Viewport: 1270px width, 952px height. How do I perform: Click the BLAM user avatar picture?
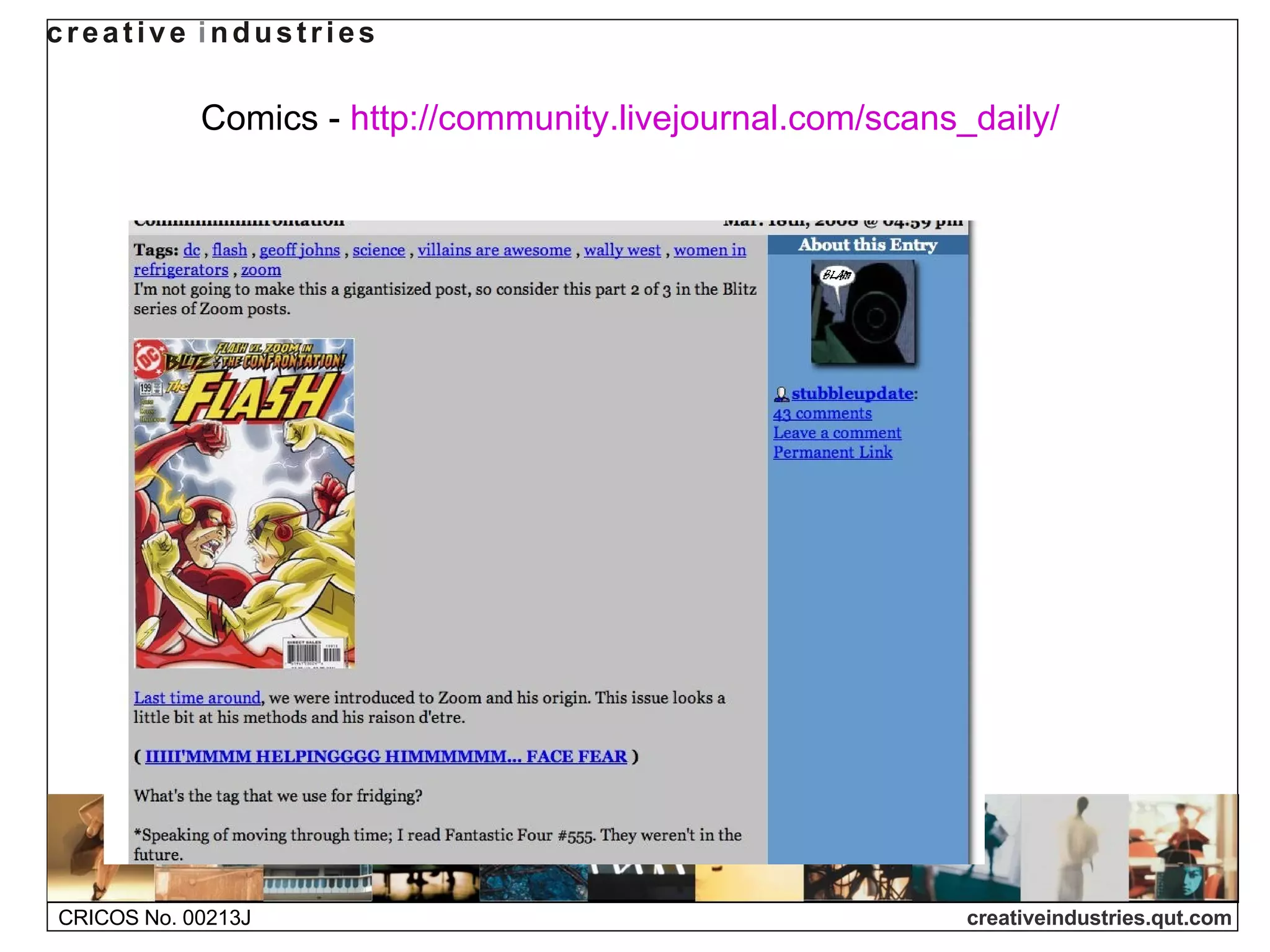point(863,311)
